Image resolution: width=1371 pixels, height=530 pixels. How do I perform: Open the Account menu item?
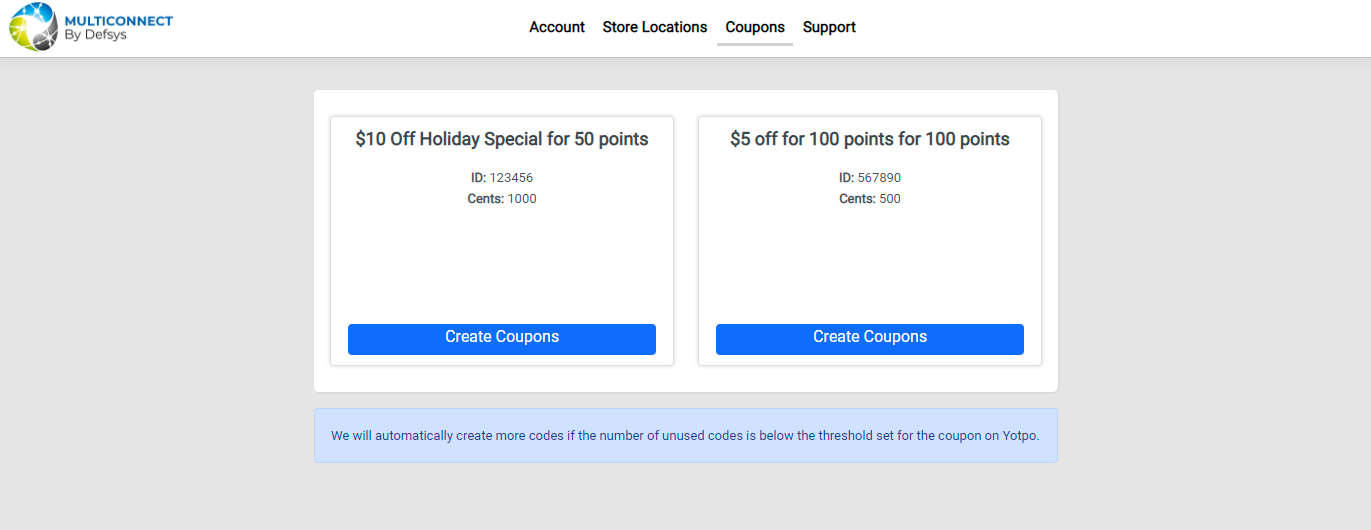pyautogui.click(x=557, y=27)
